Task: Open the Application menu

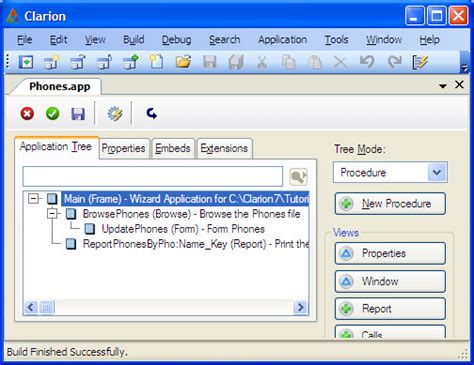Action: click(282, 40)
